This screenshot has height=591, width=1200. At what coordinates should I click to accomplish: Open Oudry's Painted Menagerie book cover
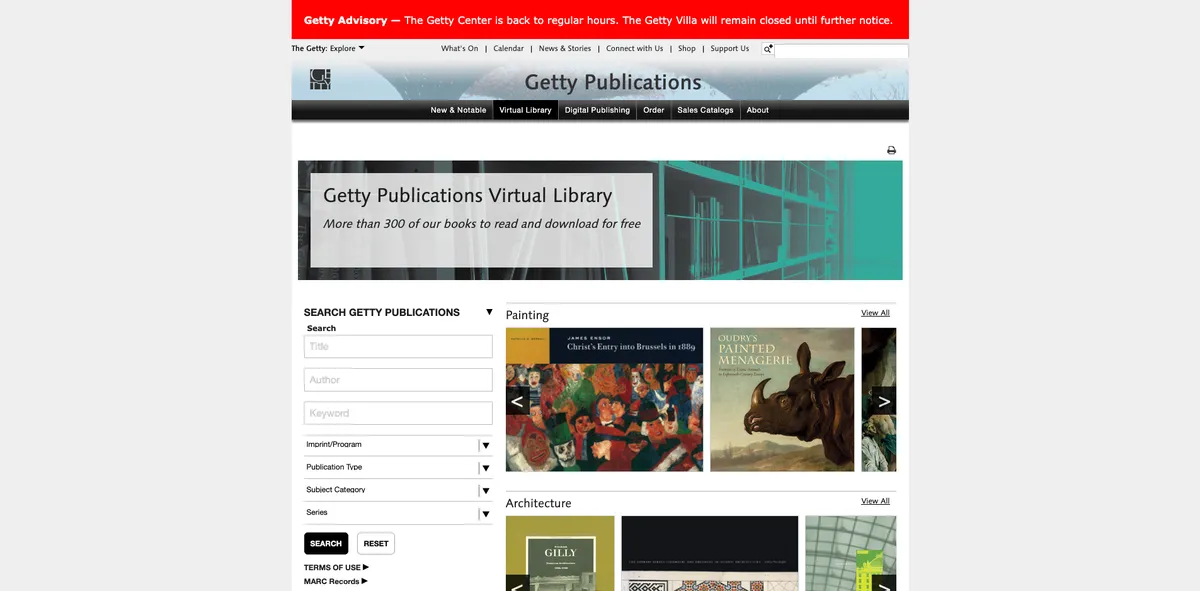782,400
